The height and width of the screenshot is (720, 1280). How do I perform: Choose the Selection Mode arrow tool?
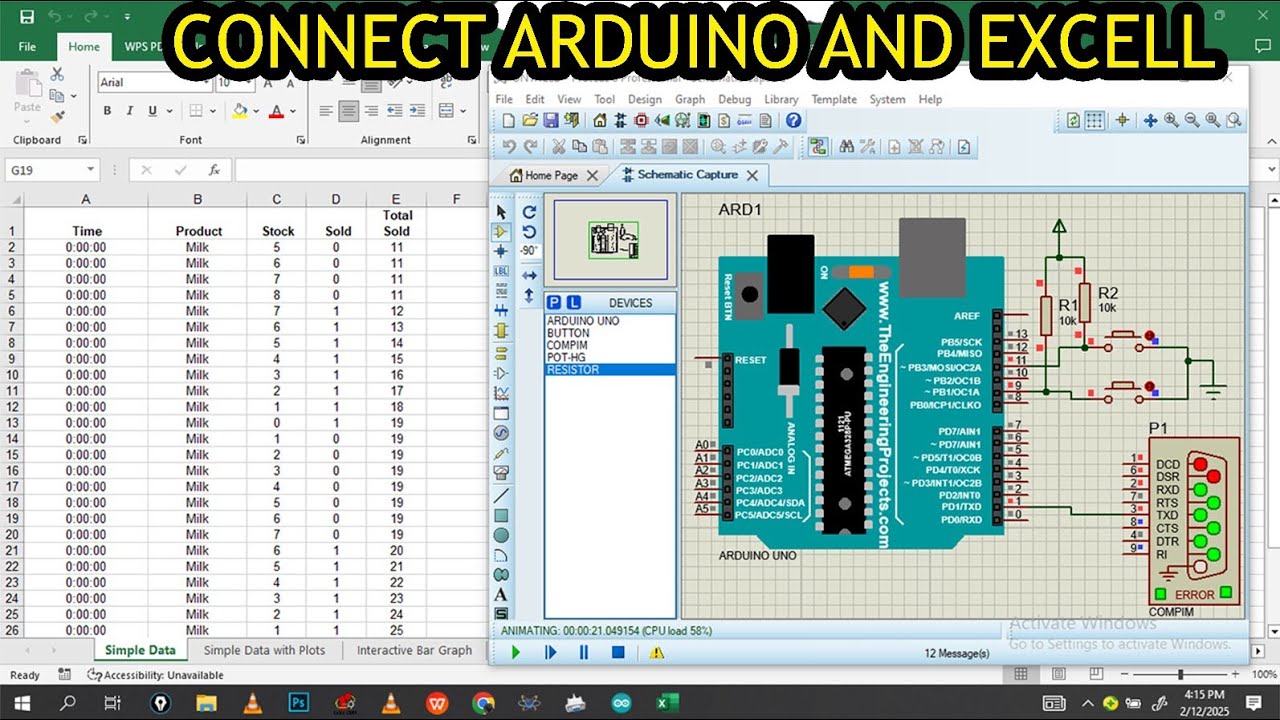pyautogui.click(x=502, y=211)
